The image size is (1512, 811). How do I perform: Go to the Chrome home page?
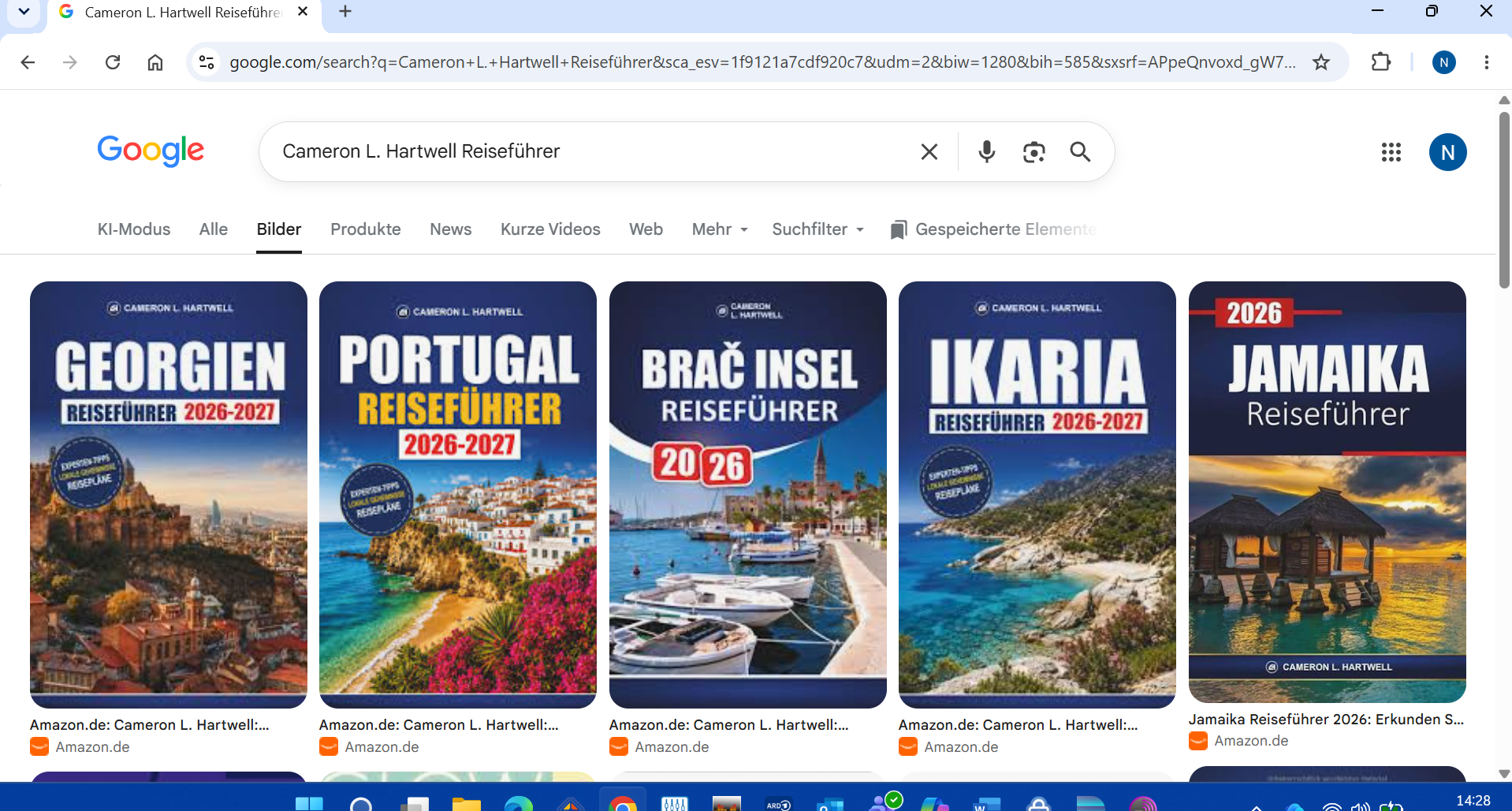(x=155, y=62)
